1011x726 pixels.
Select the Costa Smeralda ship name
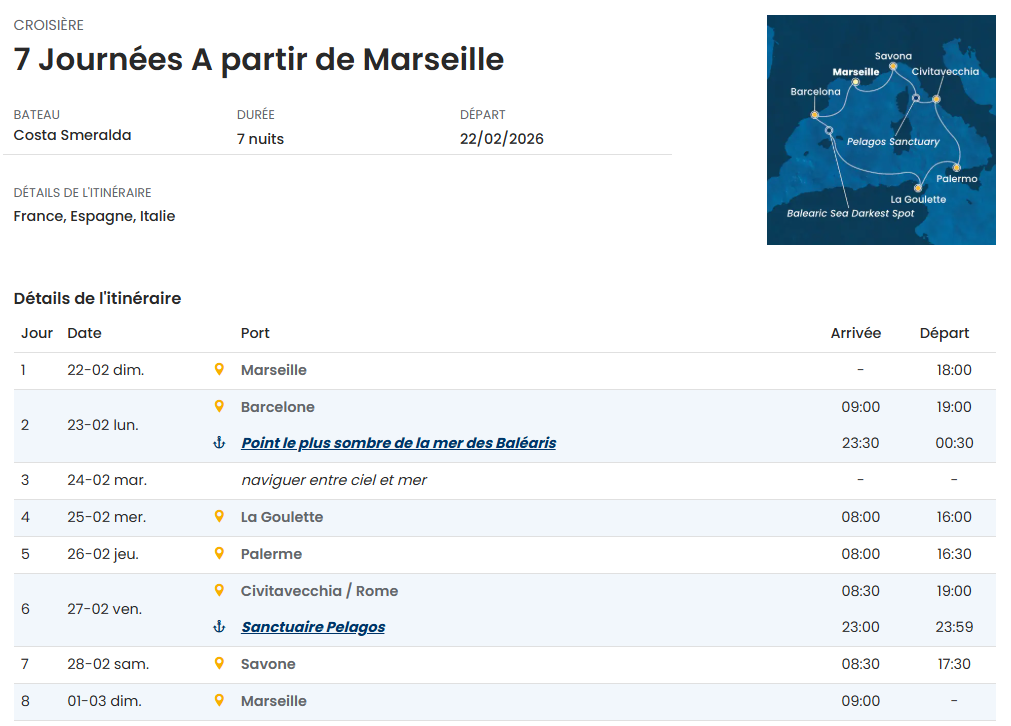coord(72,135)
